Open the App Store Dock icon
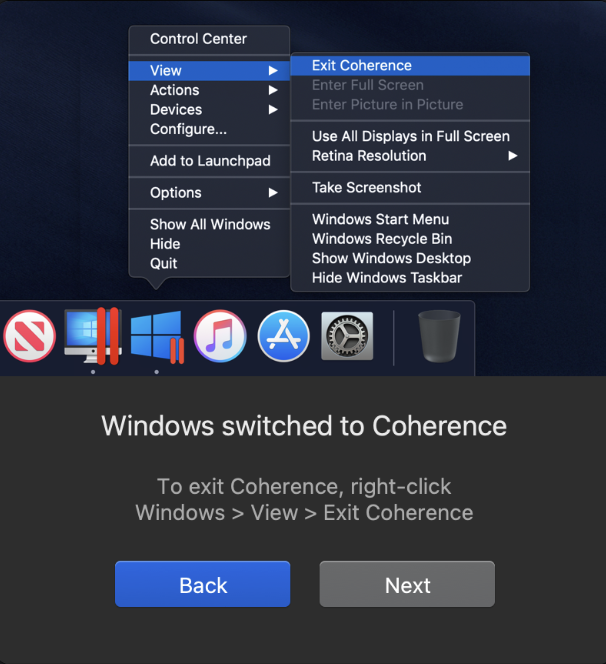Image resolution: width=606 pixels, height=664 pixels. (x=283, y=336)
